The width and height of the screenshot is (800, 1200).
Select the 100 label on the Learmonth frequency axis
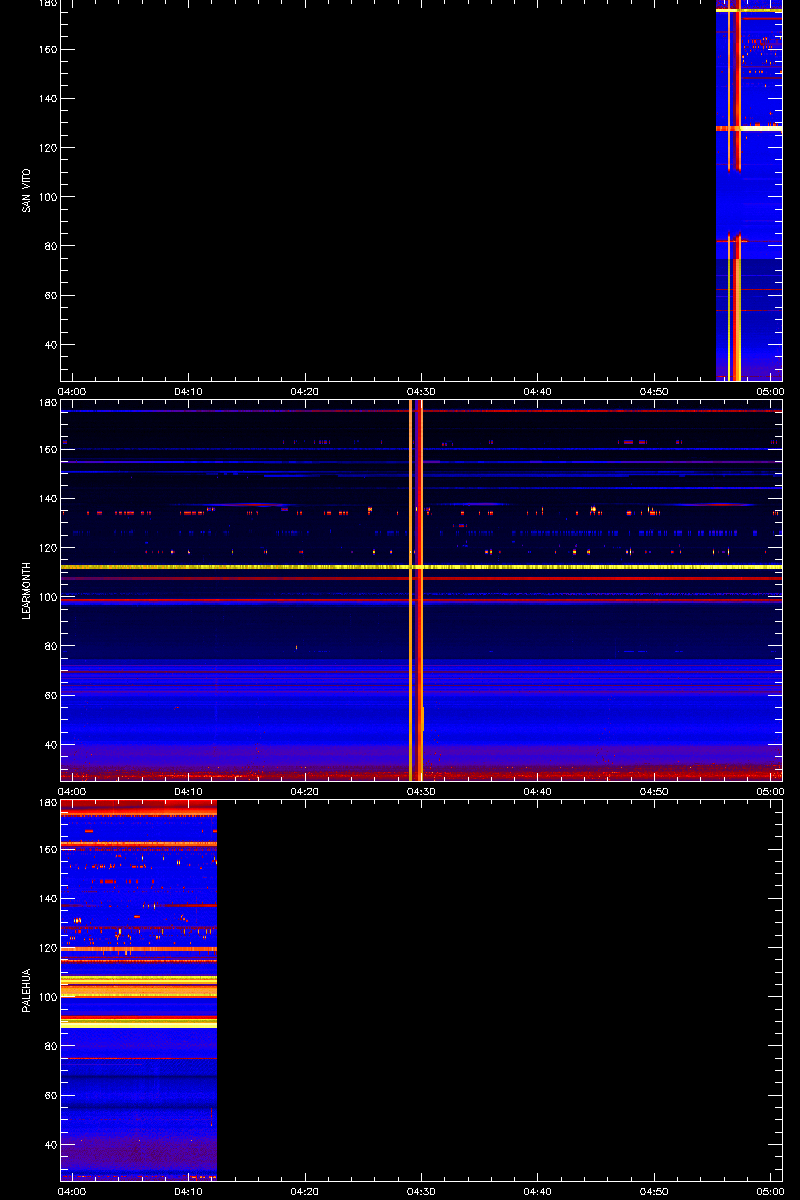click(47, 597)
